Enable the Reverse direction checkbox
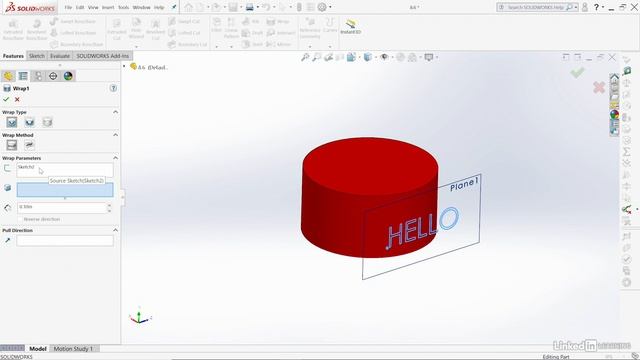Screen dimensions: 640x360 [x=20, y=219]
